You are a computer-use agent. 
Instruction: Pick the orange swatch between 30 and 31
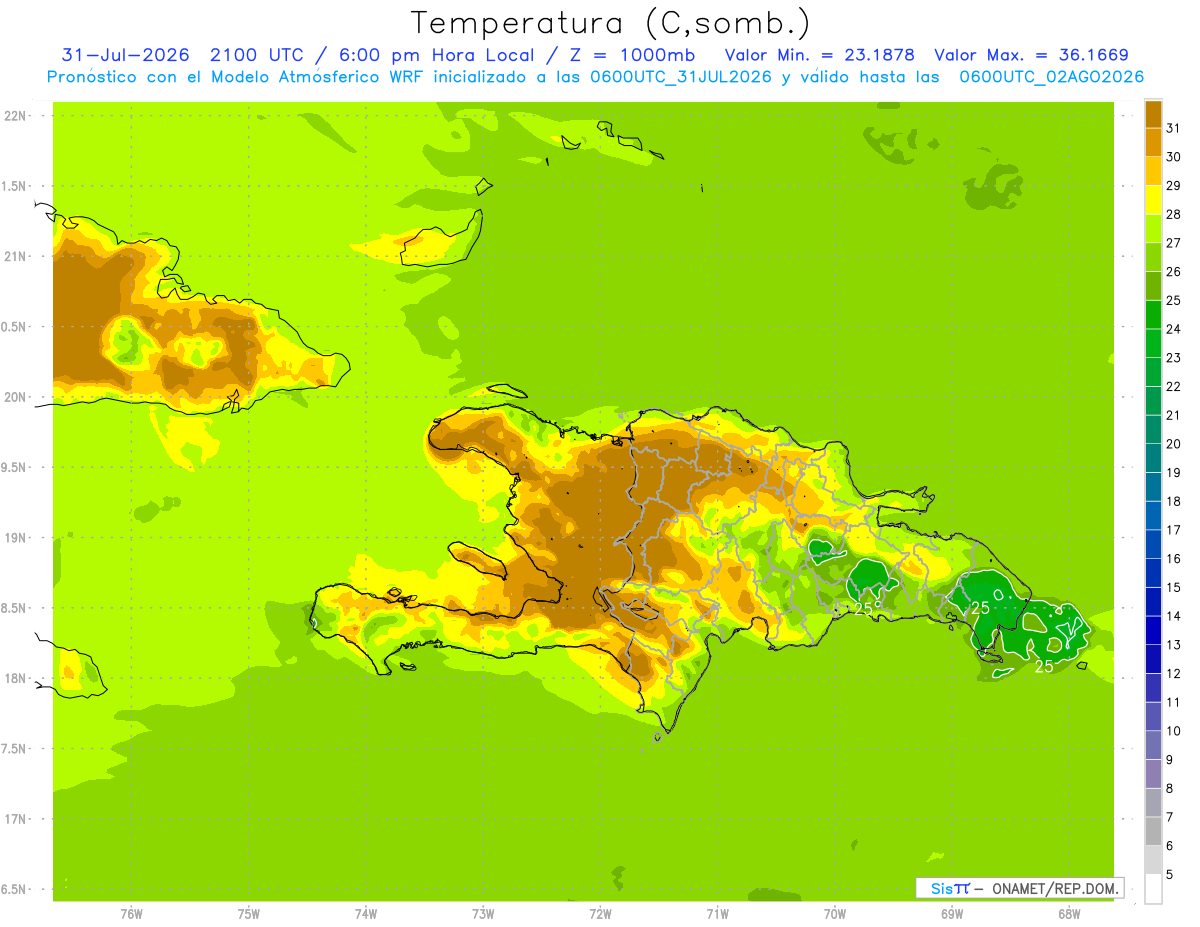[x=1153, y=143]
